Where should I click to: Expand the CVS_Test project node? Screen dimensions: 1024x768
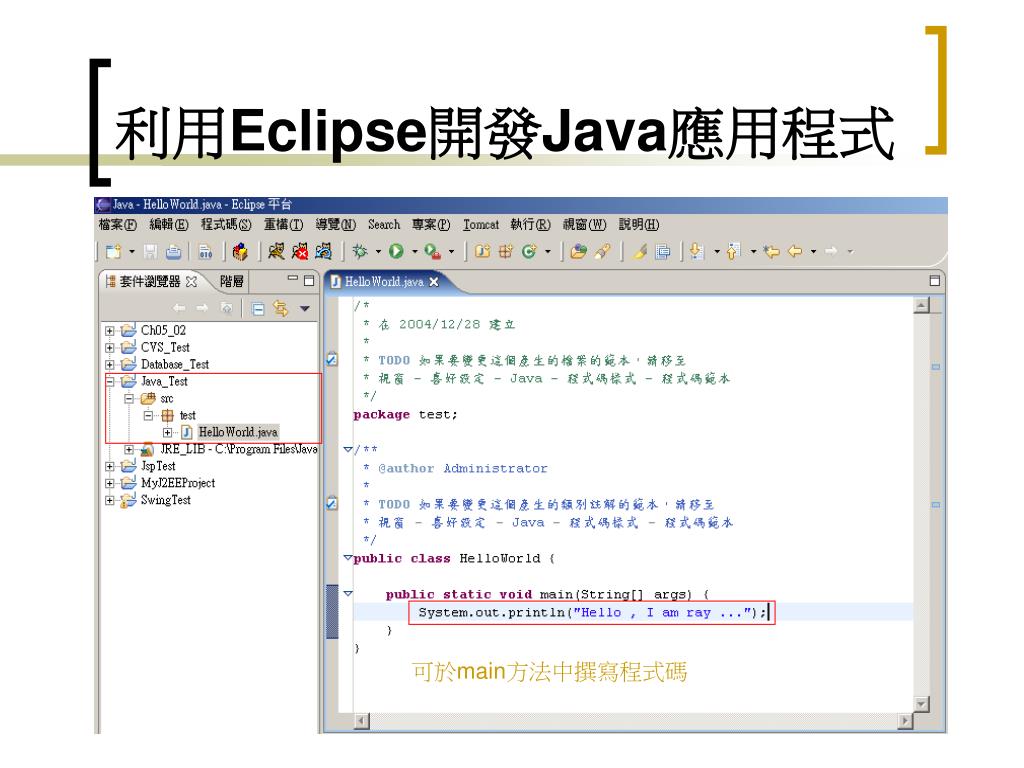[110, 348]
